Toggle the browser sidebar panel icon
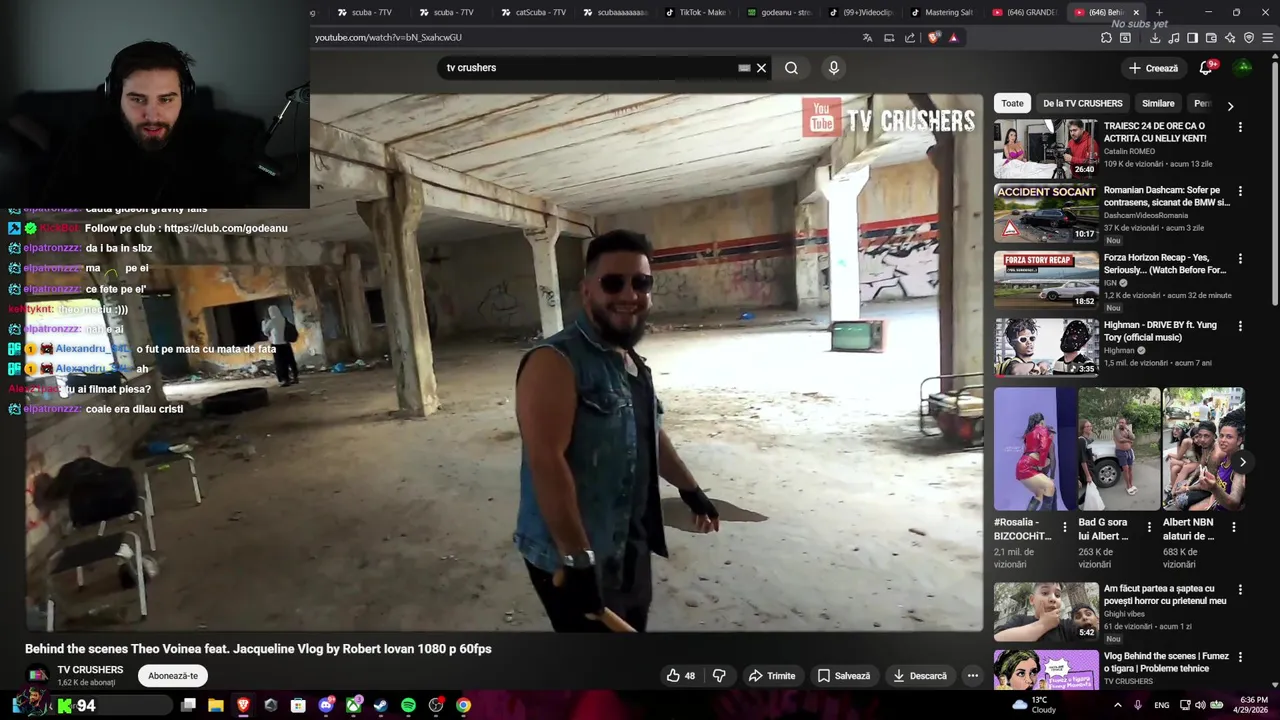The width and height of the screenshot is (1280, 720). point(1193,38)
